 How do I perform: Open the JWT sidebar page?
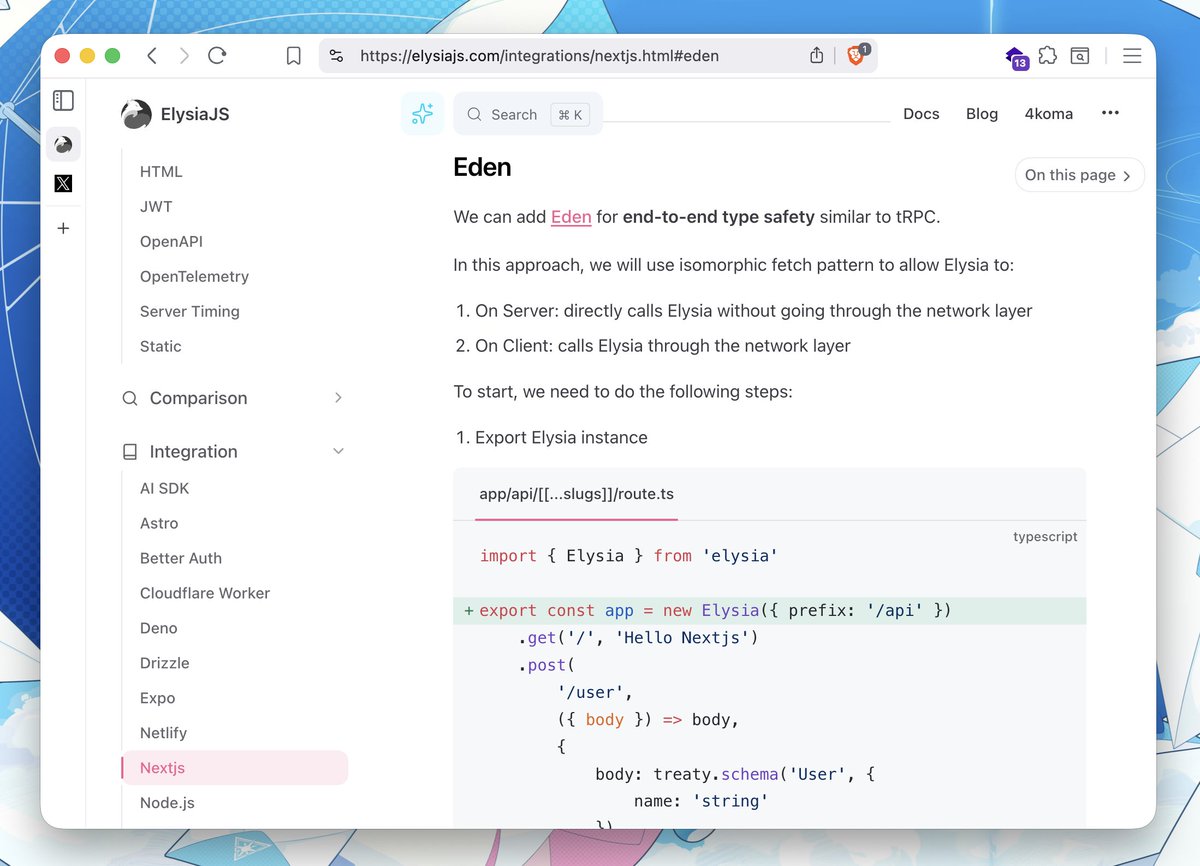coord(156,207)
